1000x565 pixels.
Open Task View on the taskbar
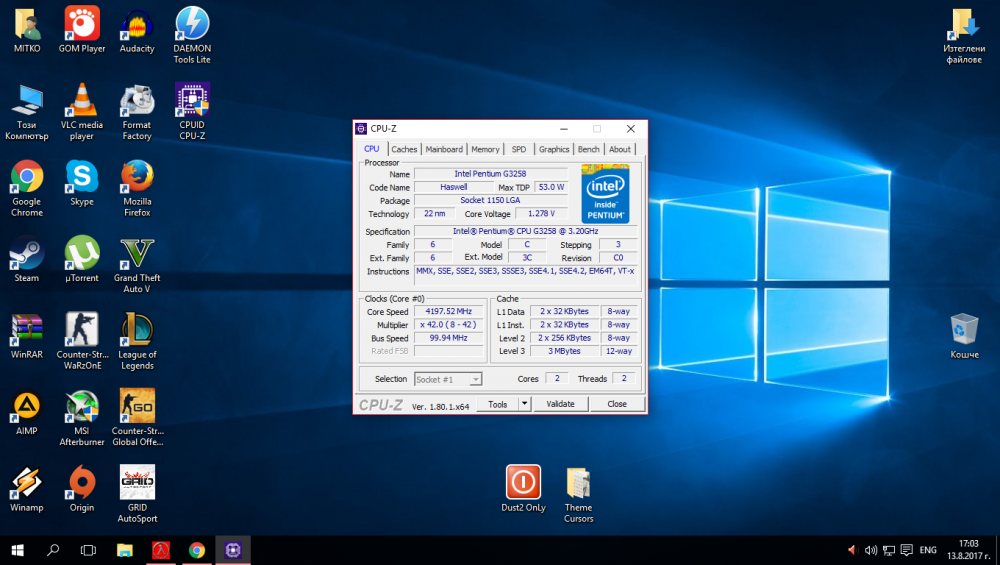coord(88,550)
